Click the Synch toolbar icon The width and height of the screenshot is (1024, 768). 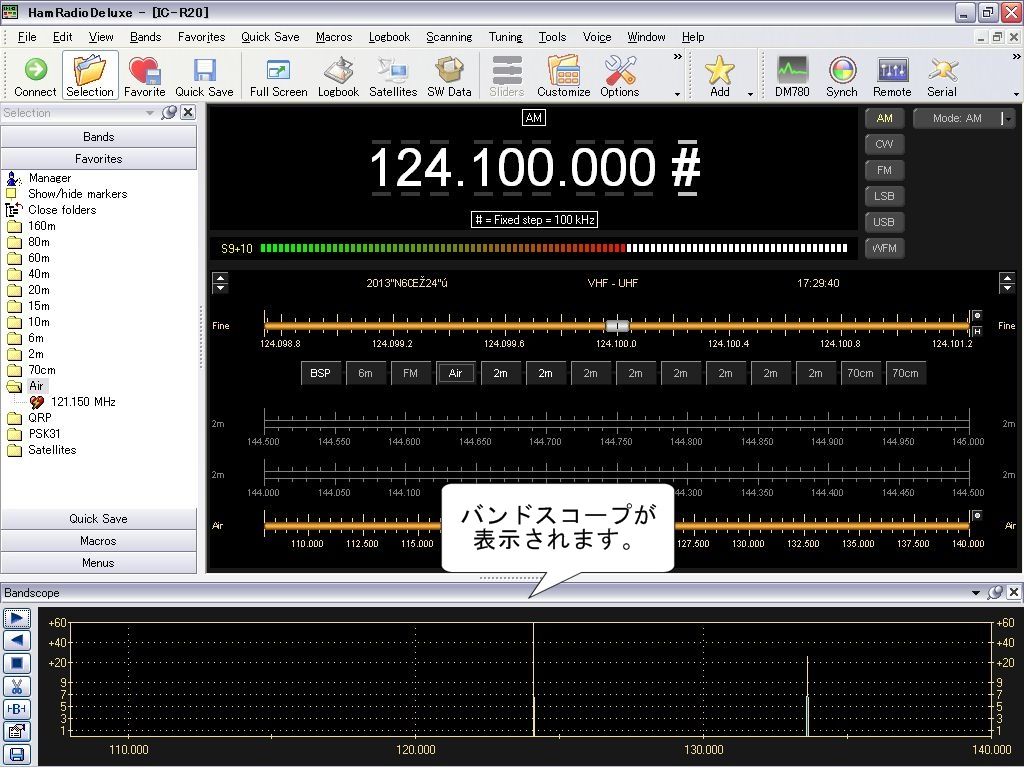841,76
